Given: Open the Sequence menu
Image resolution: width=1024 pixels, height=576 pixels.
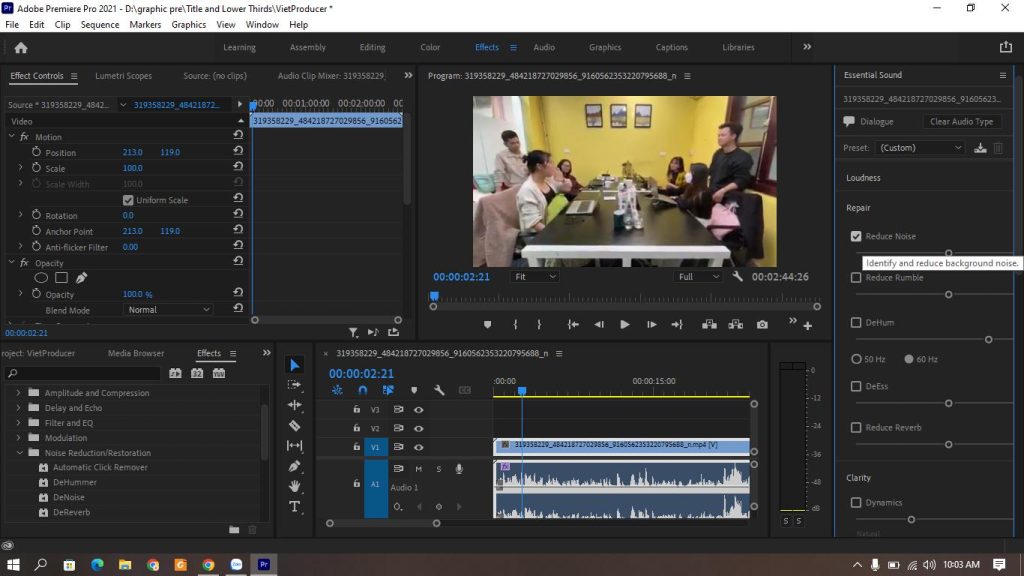Looking at the screenshot, I should click(100, 24).
